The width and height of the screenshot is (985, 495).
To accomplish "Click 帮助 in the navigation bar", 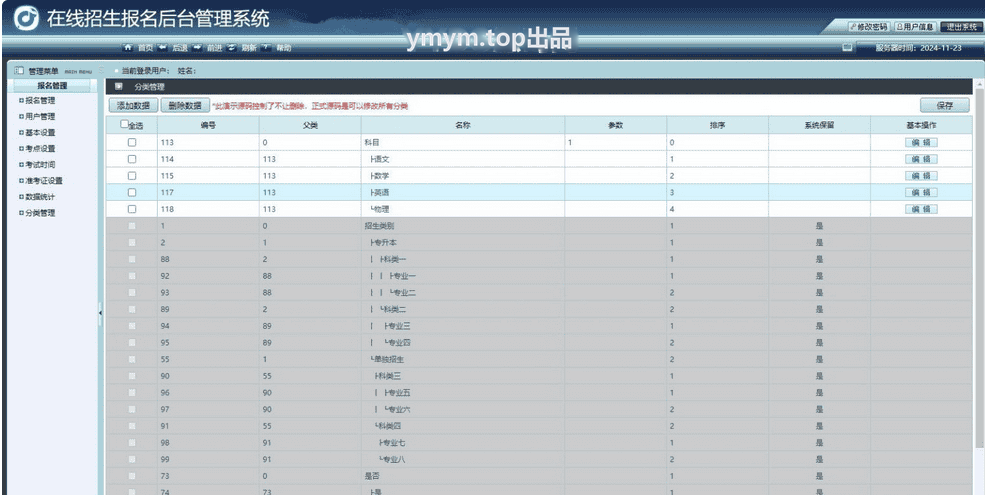I will [284, 48].
